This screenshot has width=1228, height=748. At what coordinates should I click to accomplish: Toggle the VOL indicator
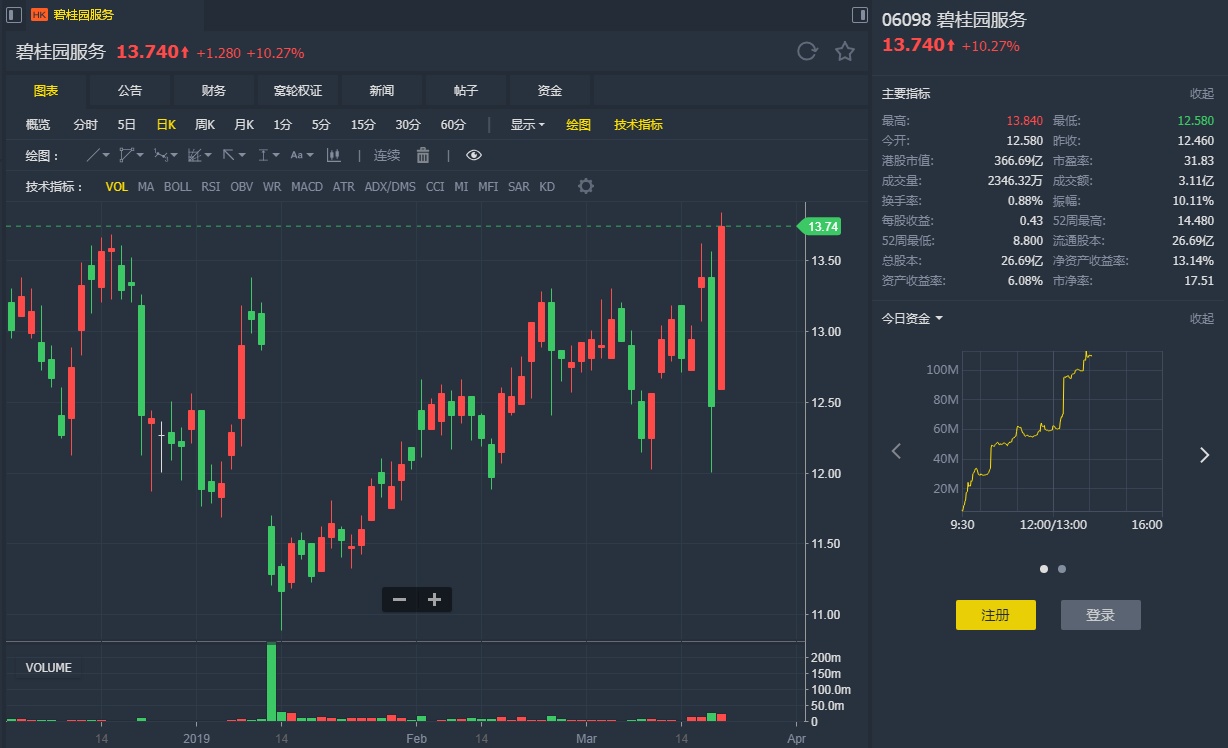[117, 187]
